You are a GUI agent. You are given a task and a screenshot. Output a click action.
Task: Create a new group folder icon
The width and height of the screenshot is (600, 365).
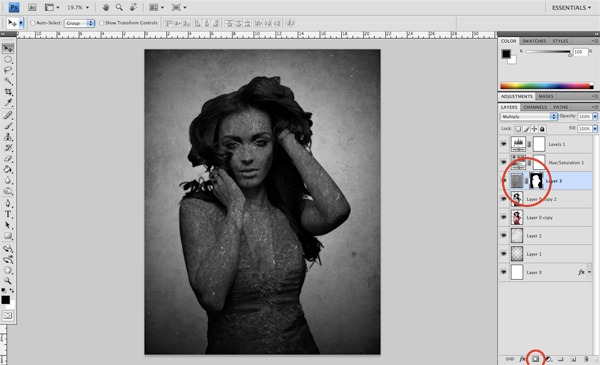tap(561, 359)
